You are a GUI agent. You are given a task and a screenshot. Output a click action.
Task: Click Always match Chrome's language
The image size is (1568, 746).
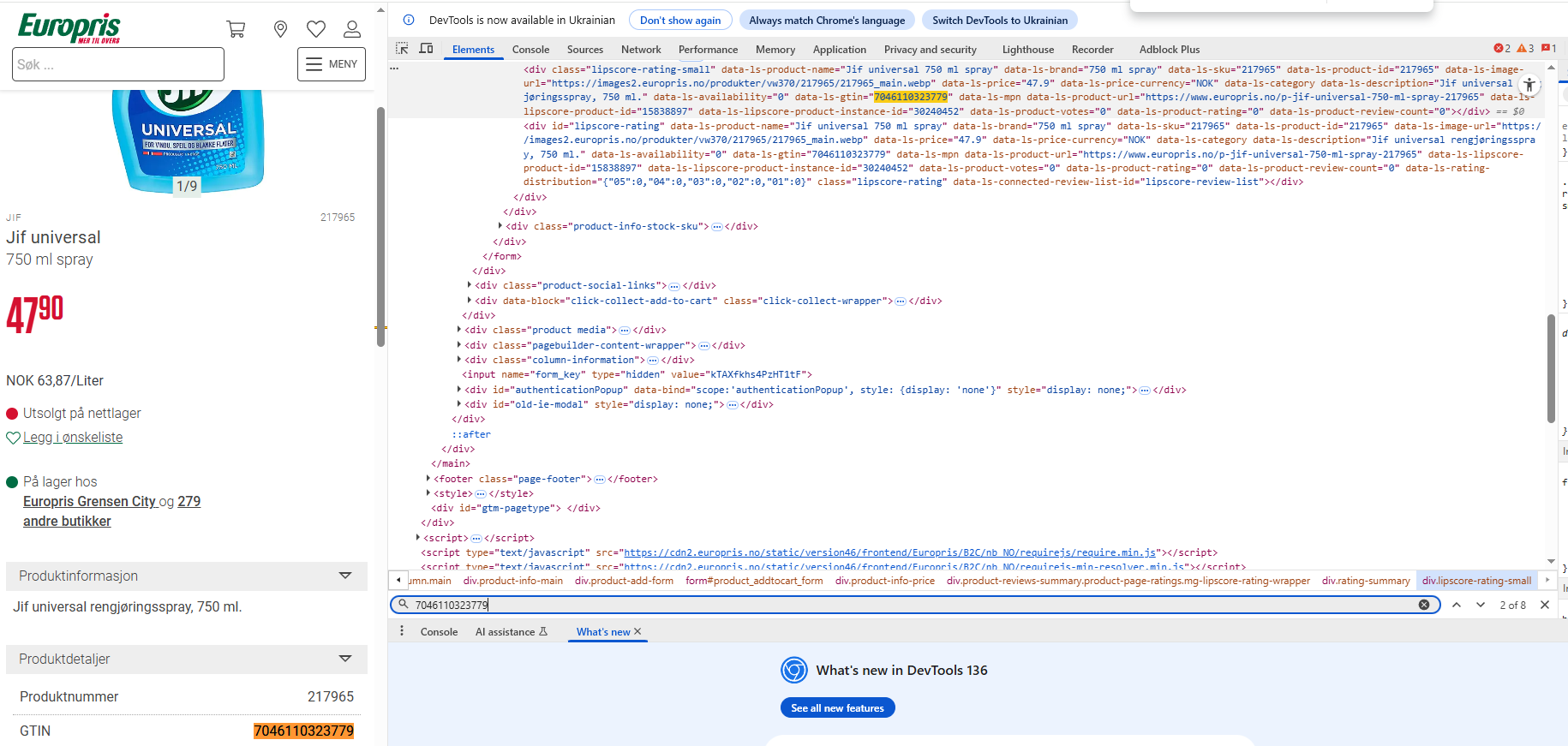(x=827, y=21)
